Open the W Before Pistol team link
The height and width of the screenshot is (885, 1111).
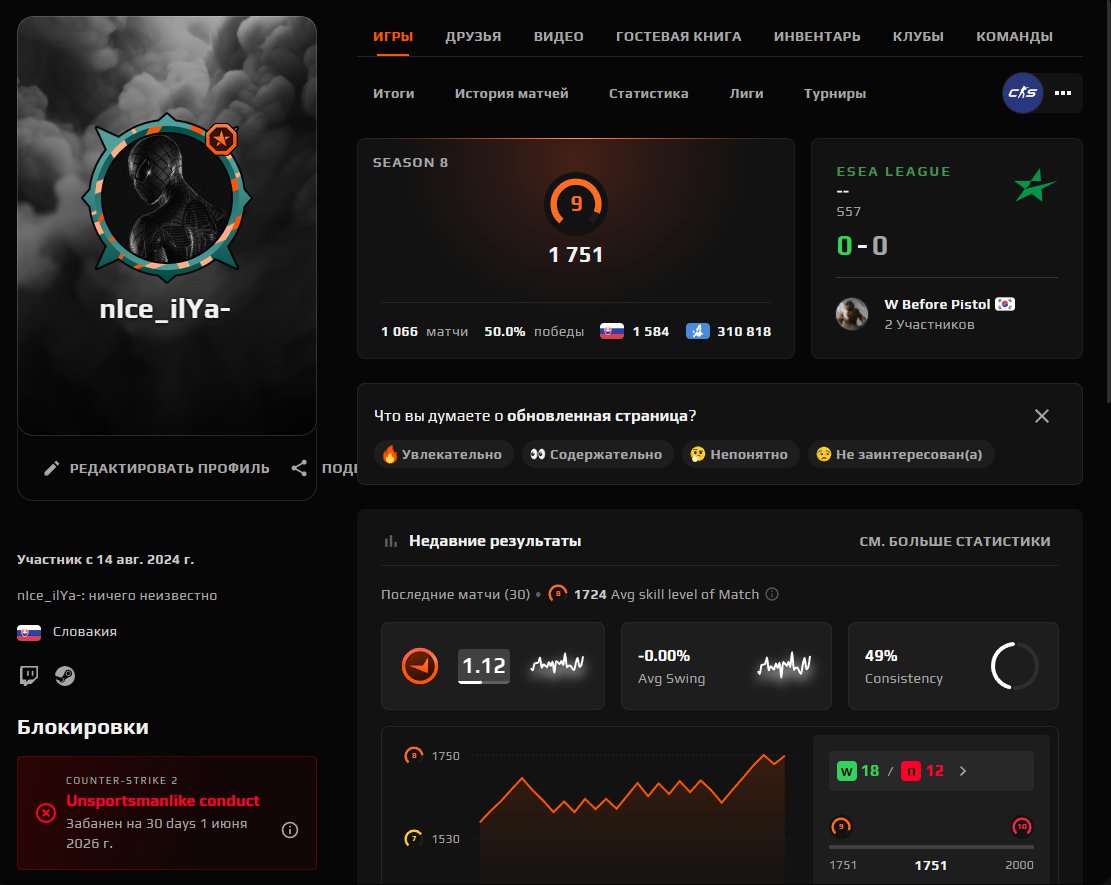pyautogui.click(x=937, y=304)
